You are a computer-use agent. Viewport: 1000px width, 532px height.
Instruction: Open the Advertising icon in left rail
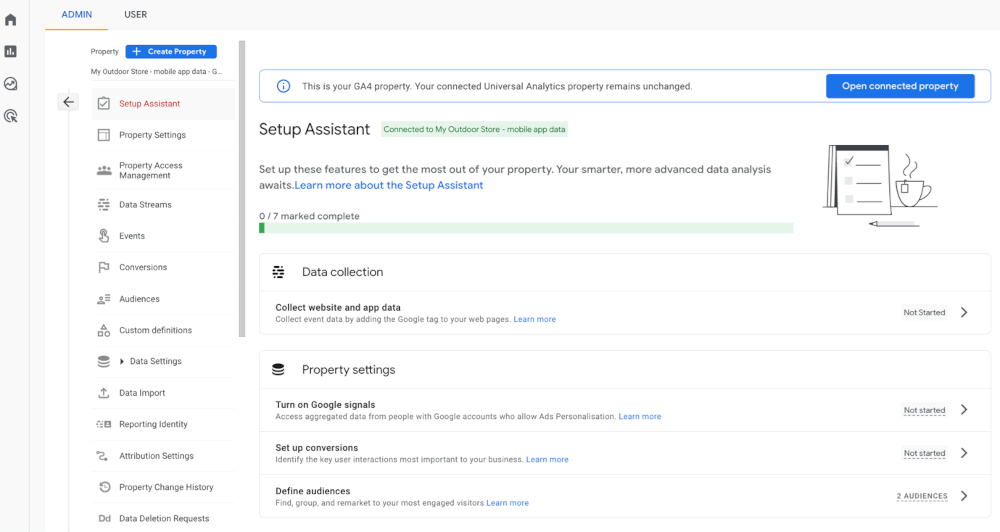[x=11, y=116]
